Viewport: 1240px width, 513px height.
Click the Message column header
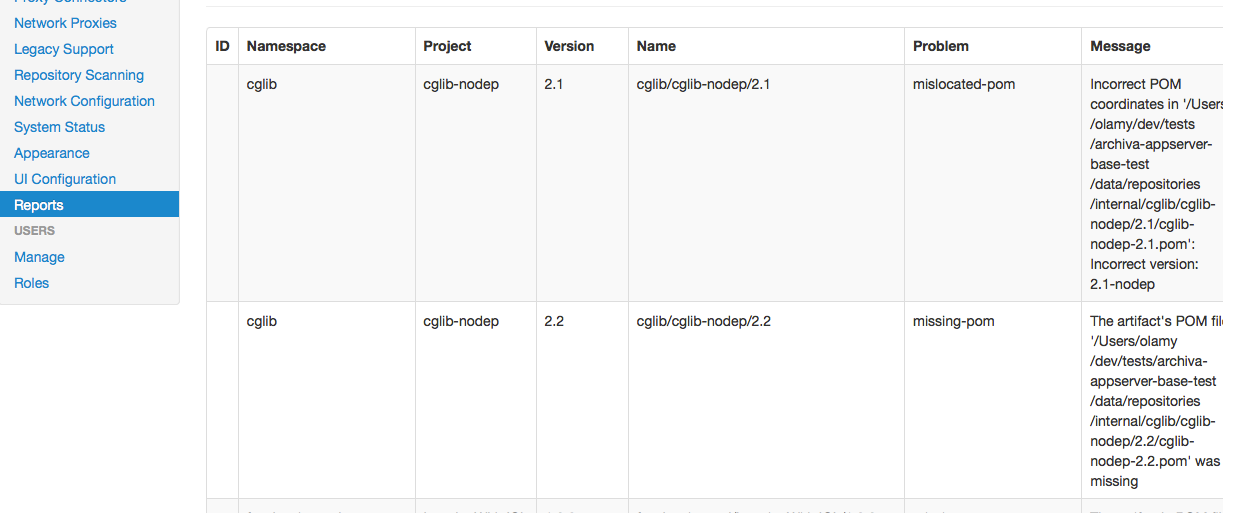coord(1120,46)
